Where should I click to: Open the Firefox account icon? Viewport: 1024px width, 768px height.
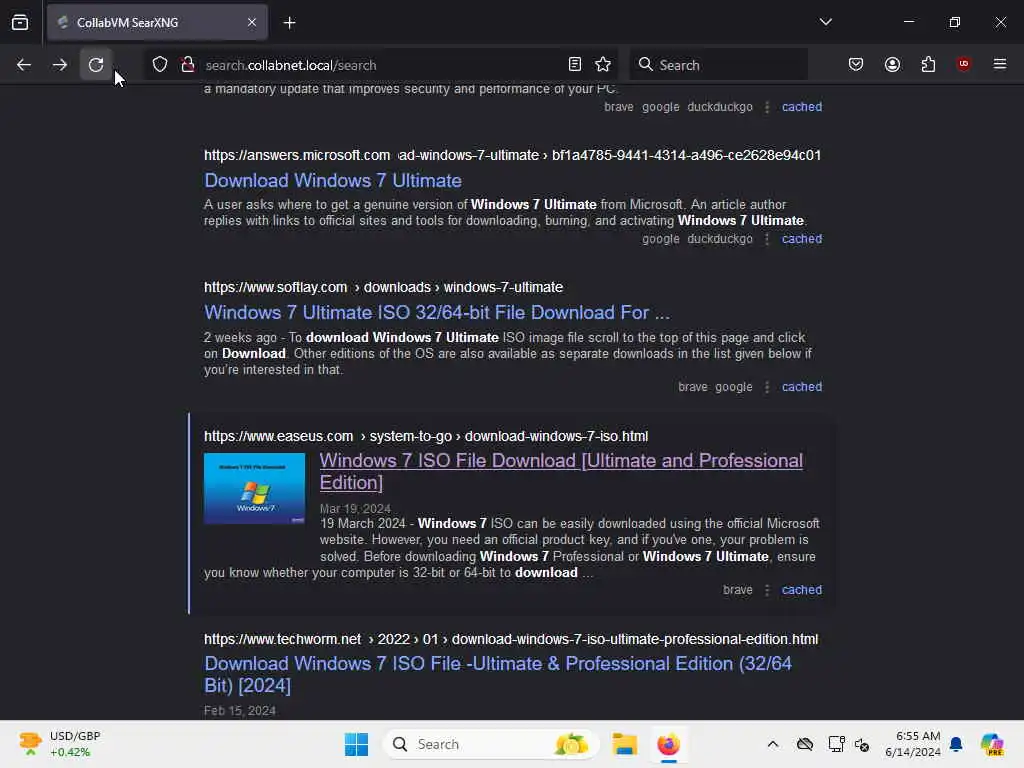point(892,64)
